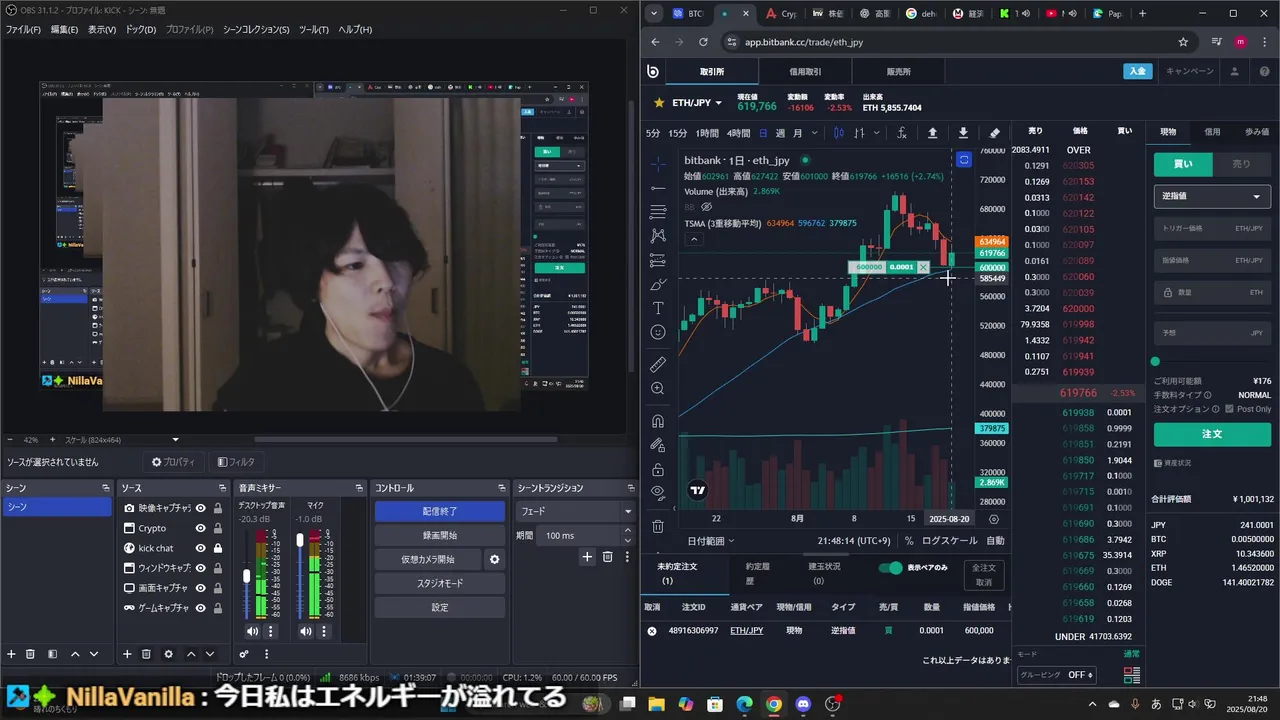Expand more timeframes chevron after 月
Viewport: 1280px width, 720px height.
[814, 133]
